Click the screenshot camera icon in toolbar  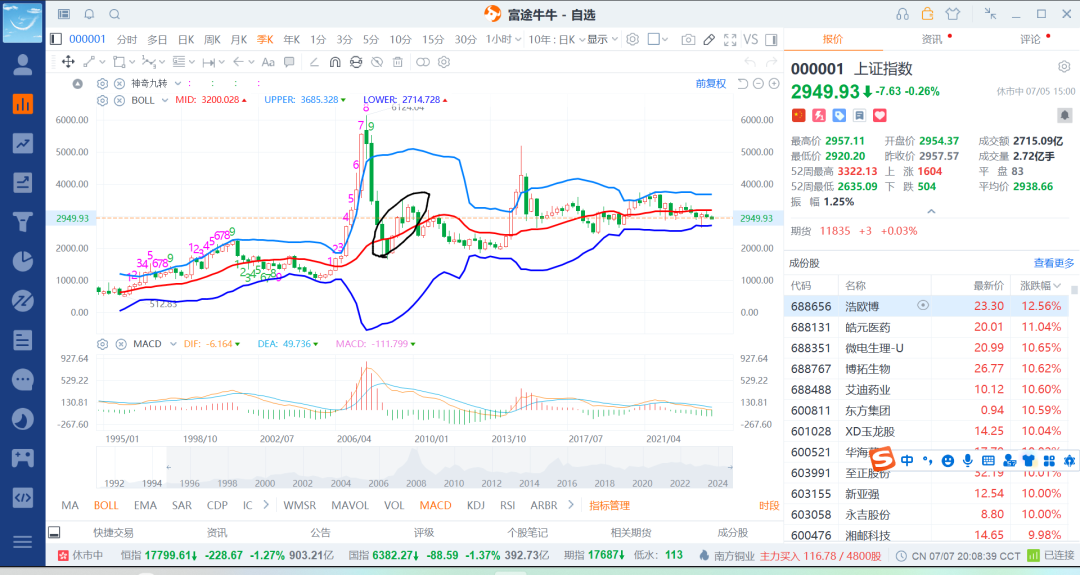coord(687,40)
